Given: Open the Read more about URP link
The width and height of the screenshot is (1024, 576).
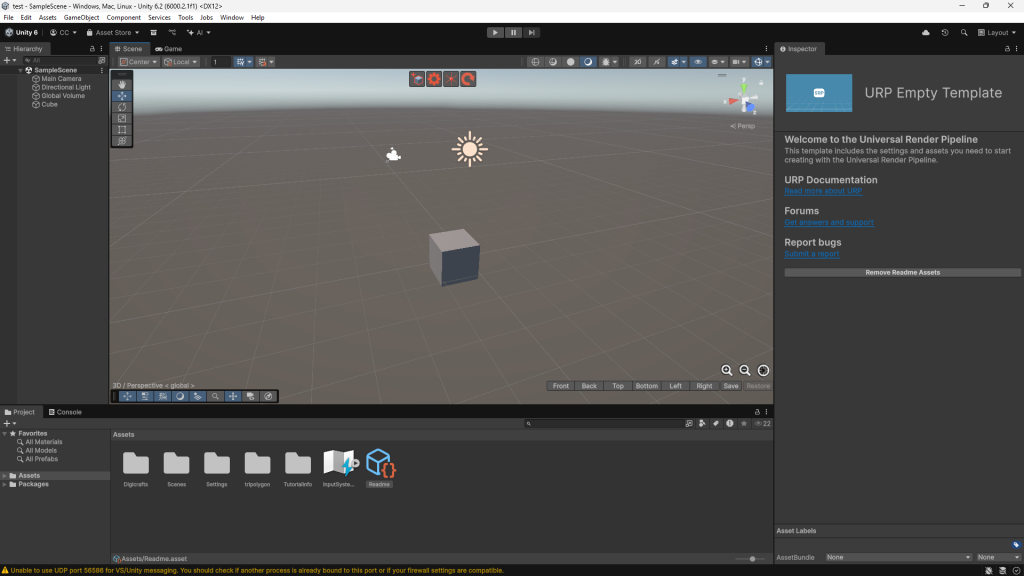Looking at the screenshot, I should [x=823, y=191].
